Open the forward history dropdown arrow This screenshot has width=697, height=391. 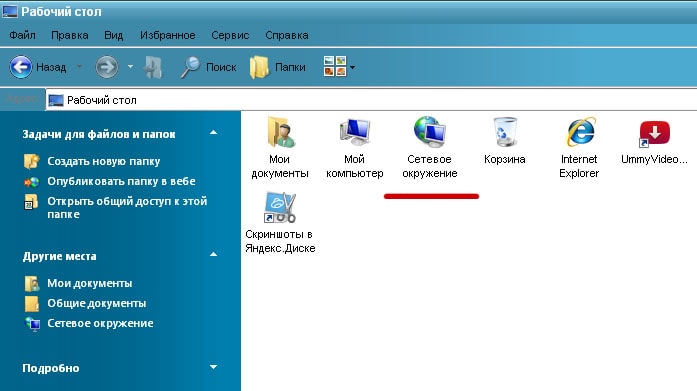pyautogui.click(x=130, y=67)
